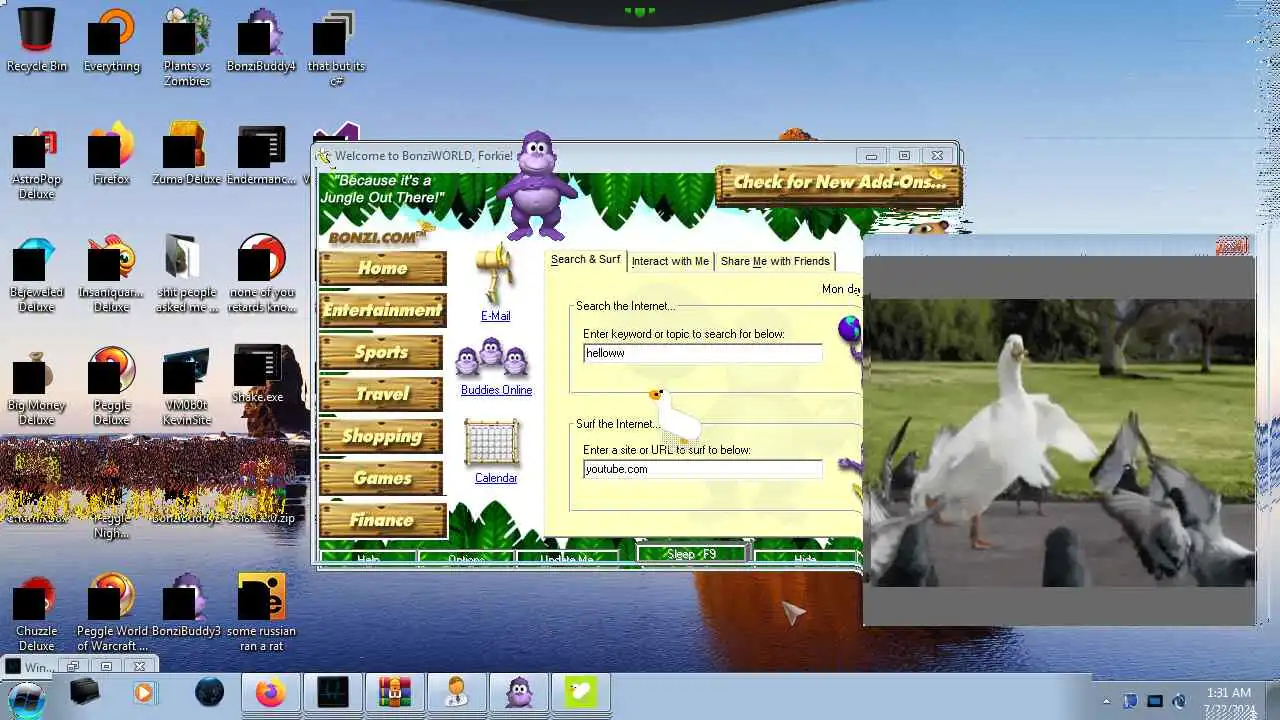Click the Options button in BonziWORLD
Viewport: 1280px width, 720px height.
tap(466, 559)
